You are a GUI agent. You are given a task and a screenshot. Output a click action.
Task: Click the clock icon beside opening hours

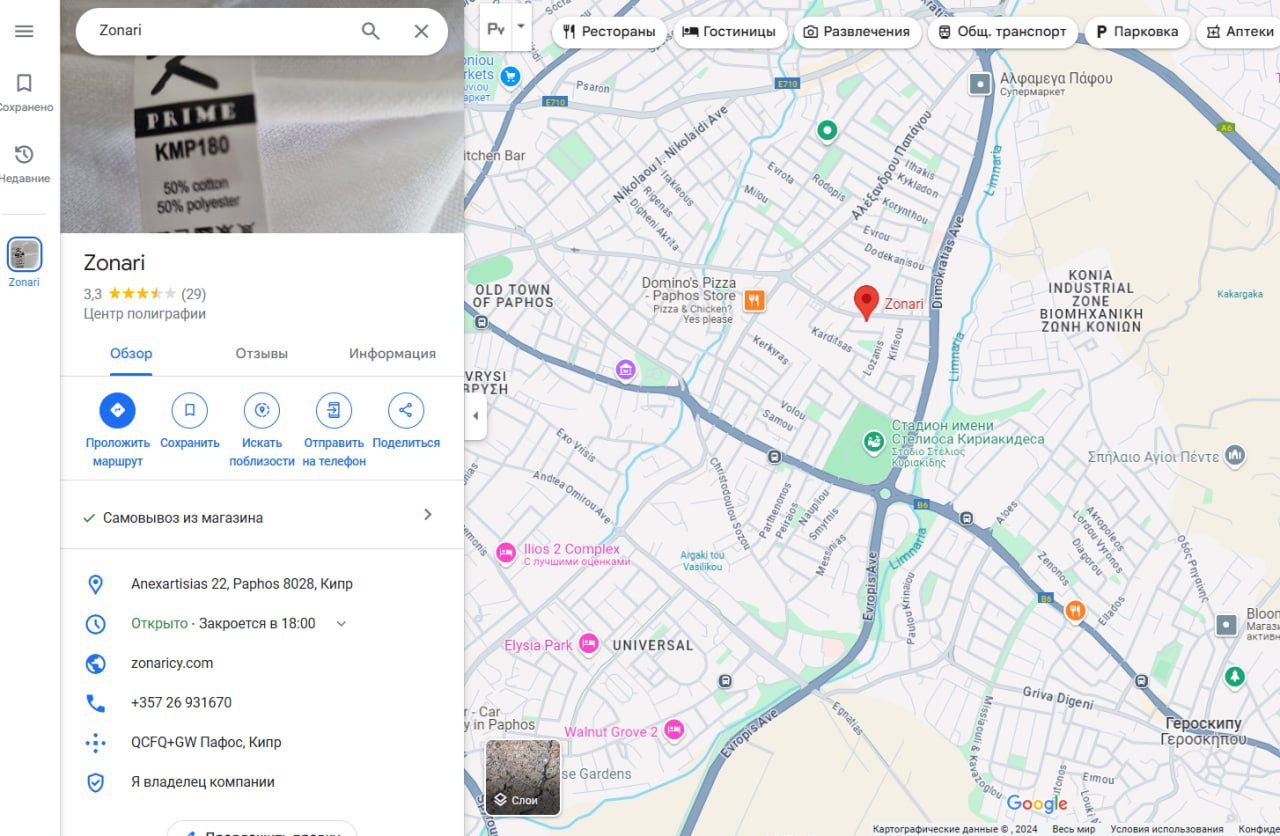tap(96, 624)
